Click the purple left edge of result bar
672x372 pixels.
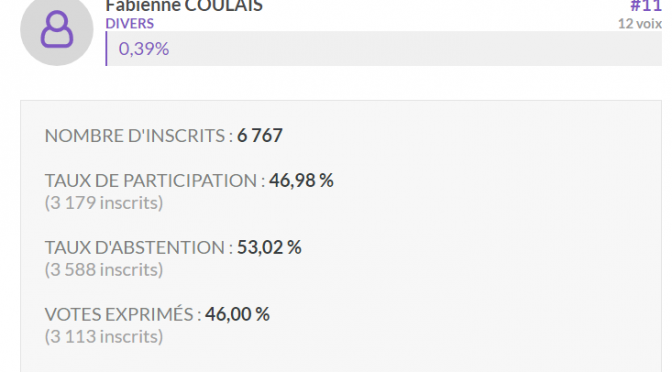point(106,48)
